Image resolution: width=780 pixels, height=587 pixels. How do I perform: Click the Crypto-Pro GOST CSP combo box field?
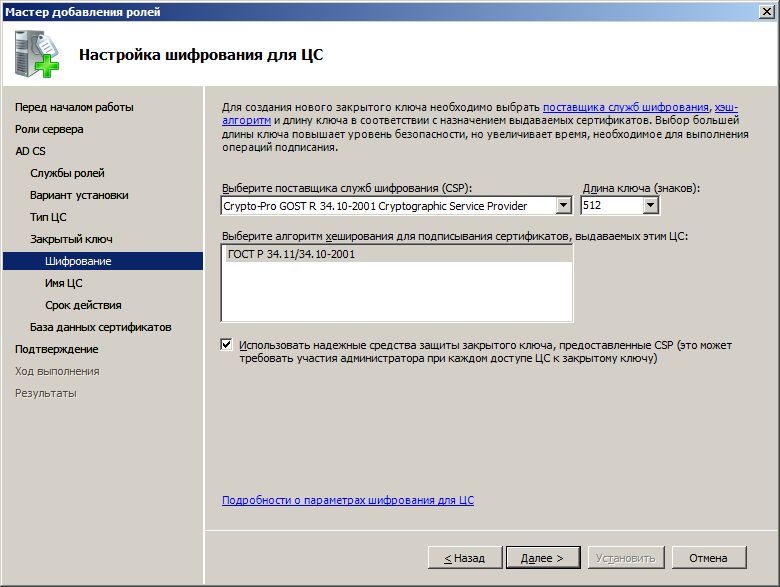pos(396,205)
